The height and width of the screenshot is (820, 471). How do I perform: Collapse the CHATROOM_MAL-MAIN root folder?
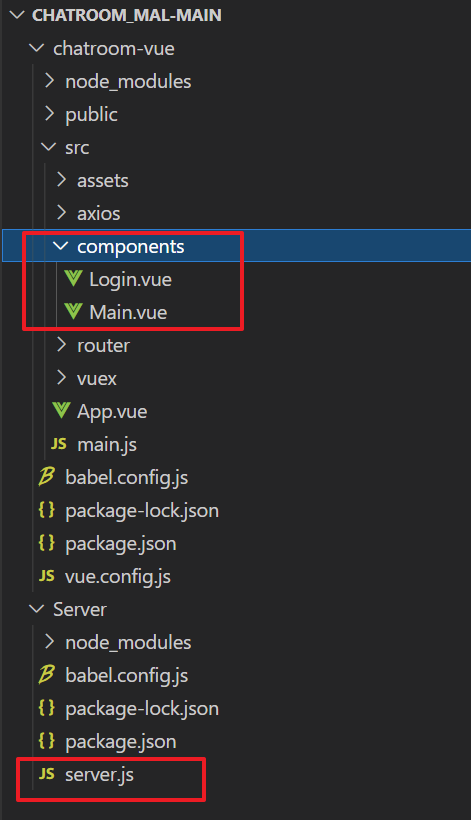(17, 15)
